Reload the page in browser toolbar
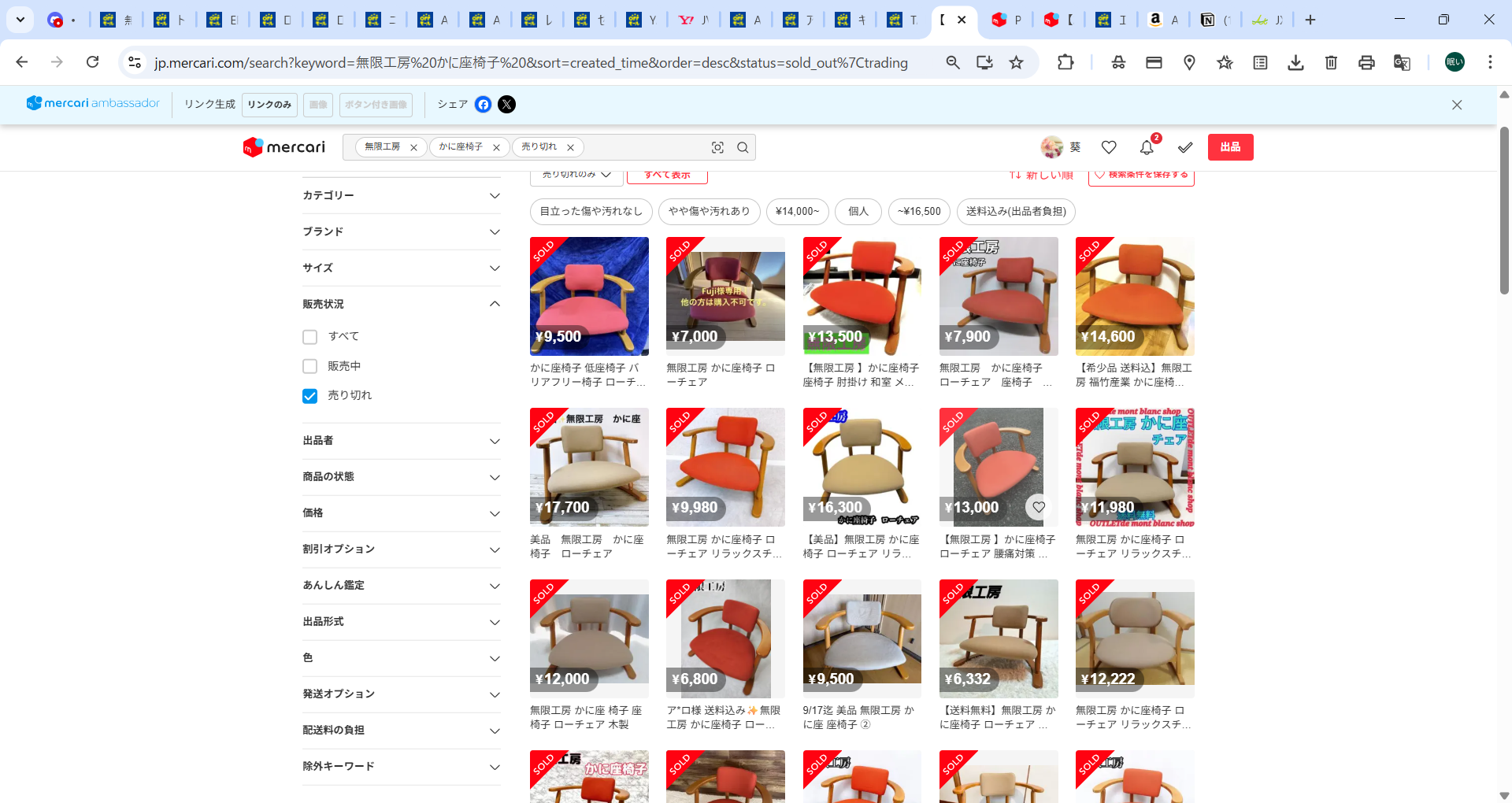Screen dimensions: 1512x803 point(92,62)
